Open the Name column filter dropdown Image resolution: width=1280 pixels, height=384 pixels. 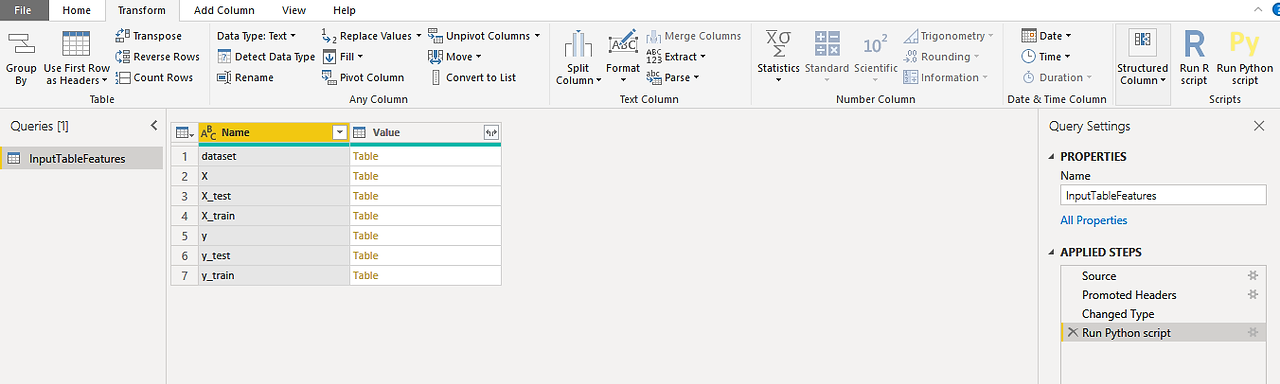[339, 133]
